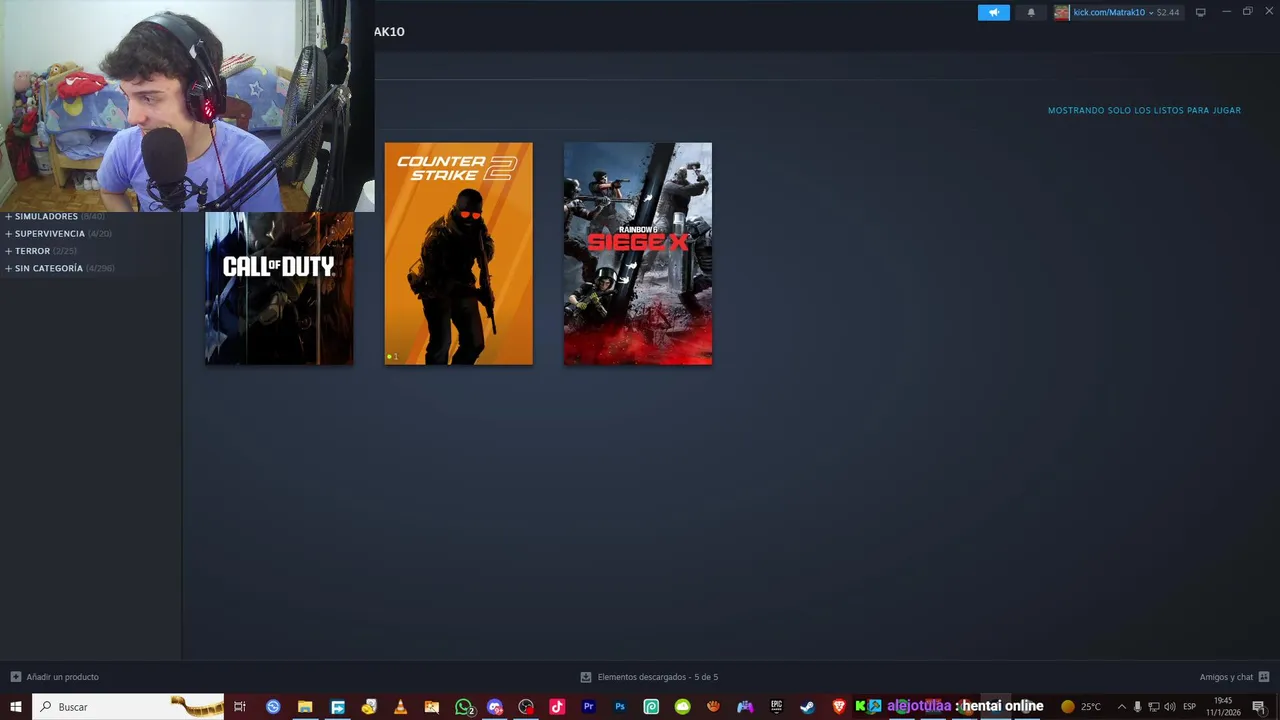Image resolution: width=1280 pixels, height=720 pixels.
Task: Open the Rainbow Six Siege X cover
Action: [x=638, y=254]
